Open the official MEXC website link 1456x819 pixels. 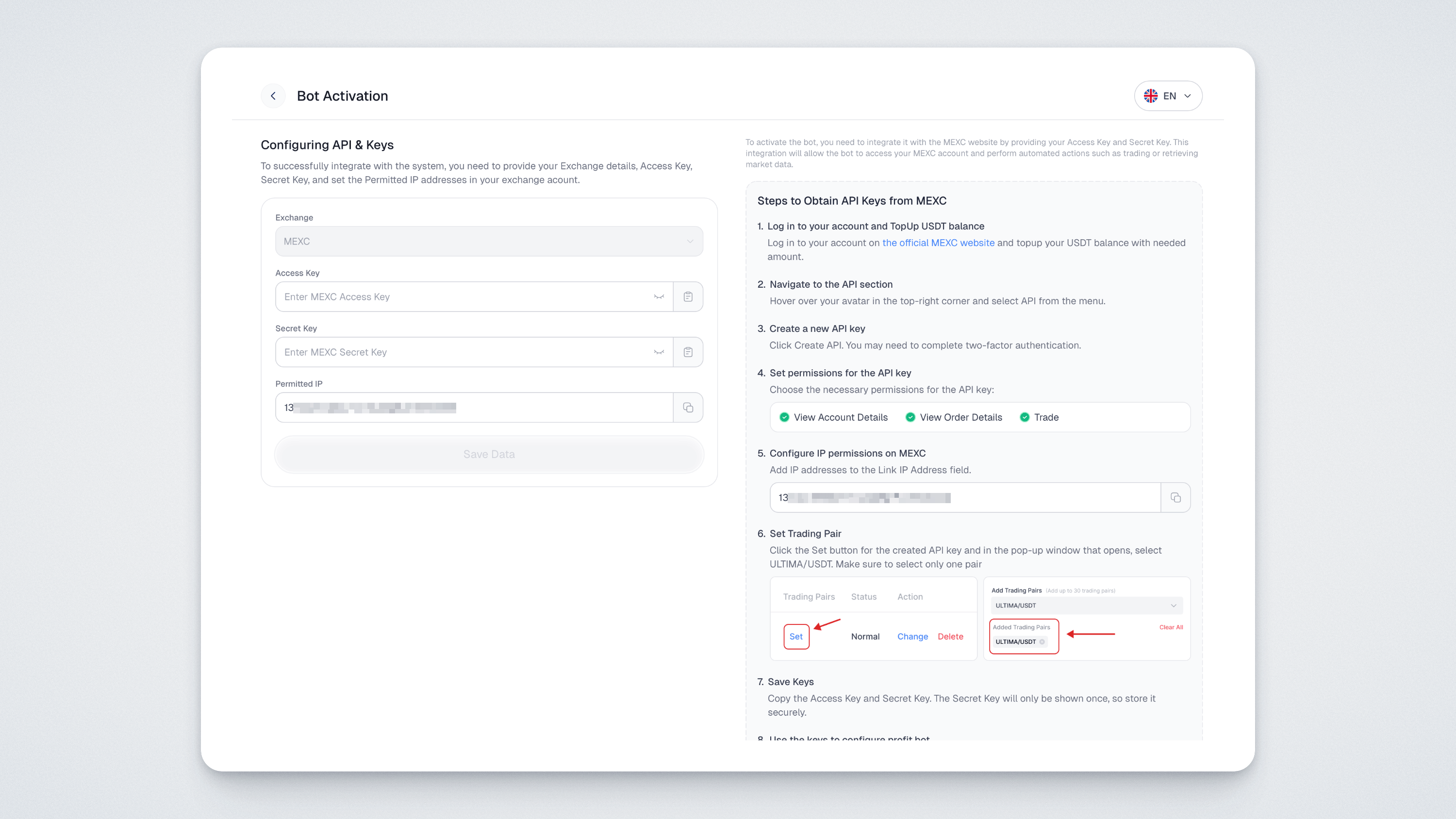coord(938,243)
